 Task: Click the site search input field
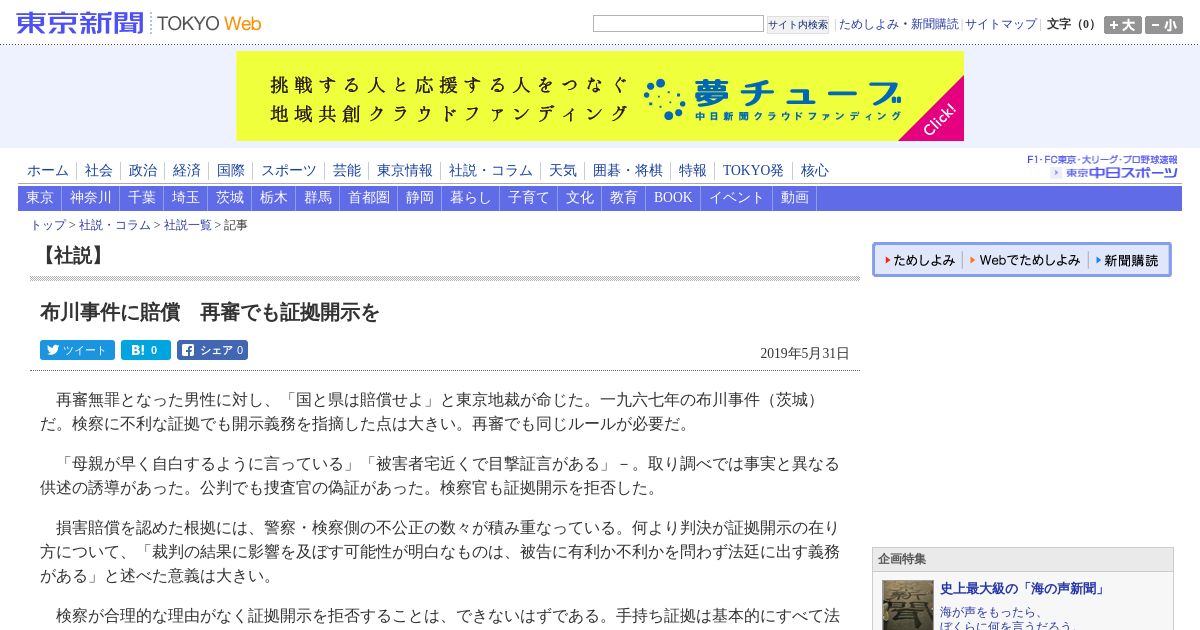[678, 23]
